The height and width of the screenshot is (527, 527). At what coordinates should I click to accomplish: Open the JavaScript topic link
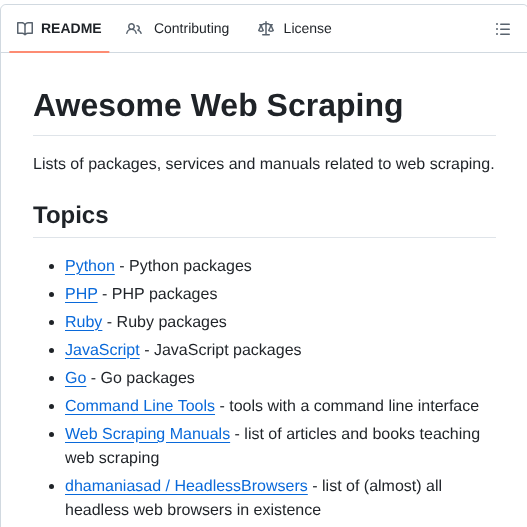click(x=103, y=350)
